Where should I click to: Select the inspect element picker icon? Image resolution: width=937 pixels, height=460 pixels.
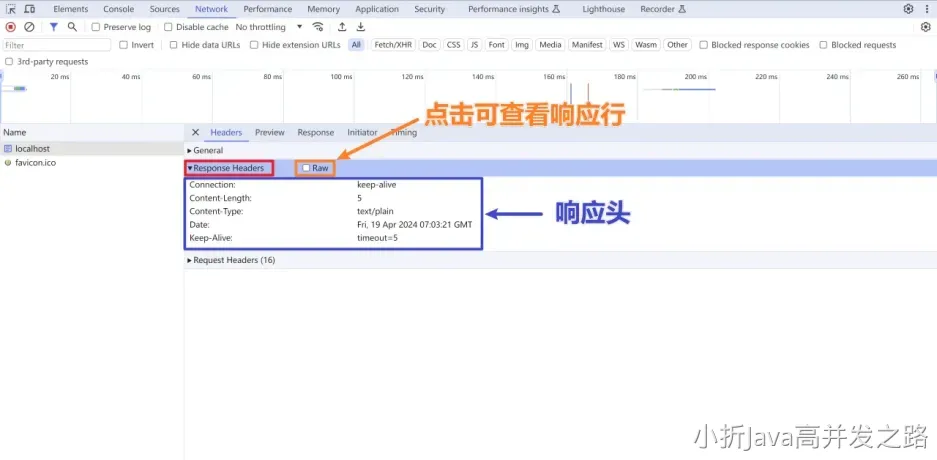tap(11, 9)
